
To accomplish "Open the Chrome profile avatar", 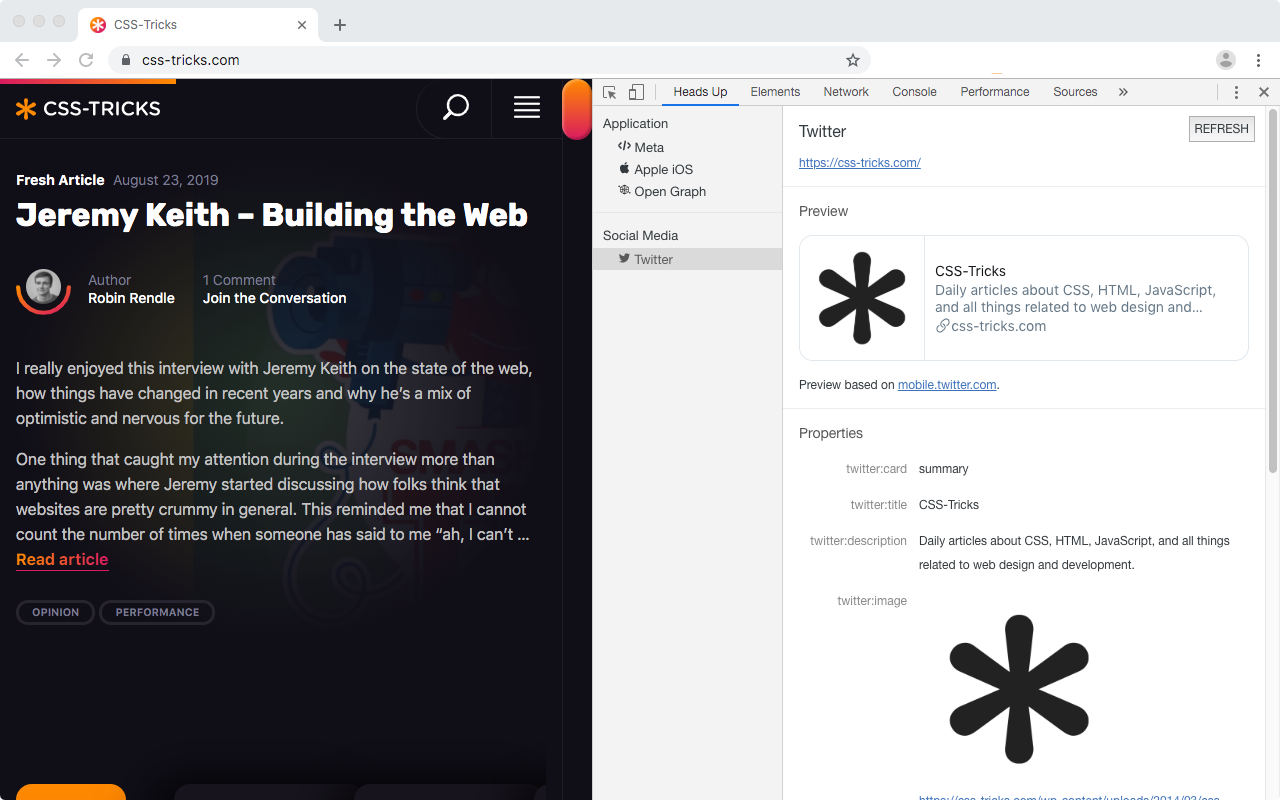I will (x=1226, y=60).
